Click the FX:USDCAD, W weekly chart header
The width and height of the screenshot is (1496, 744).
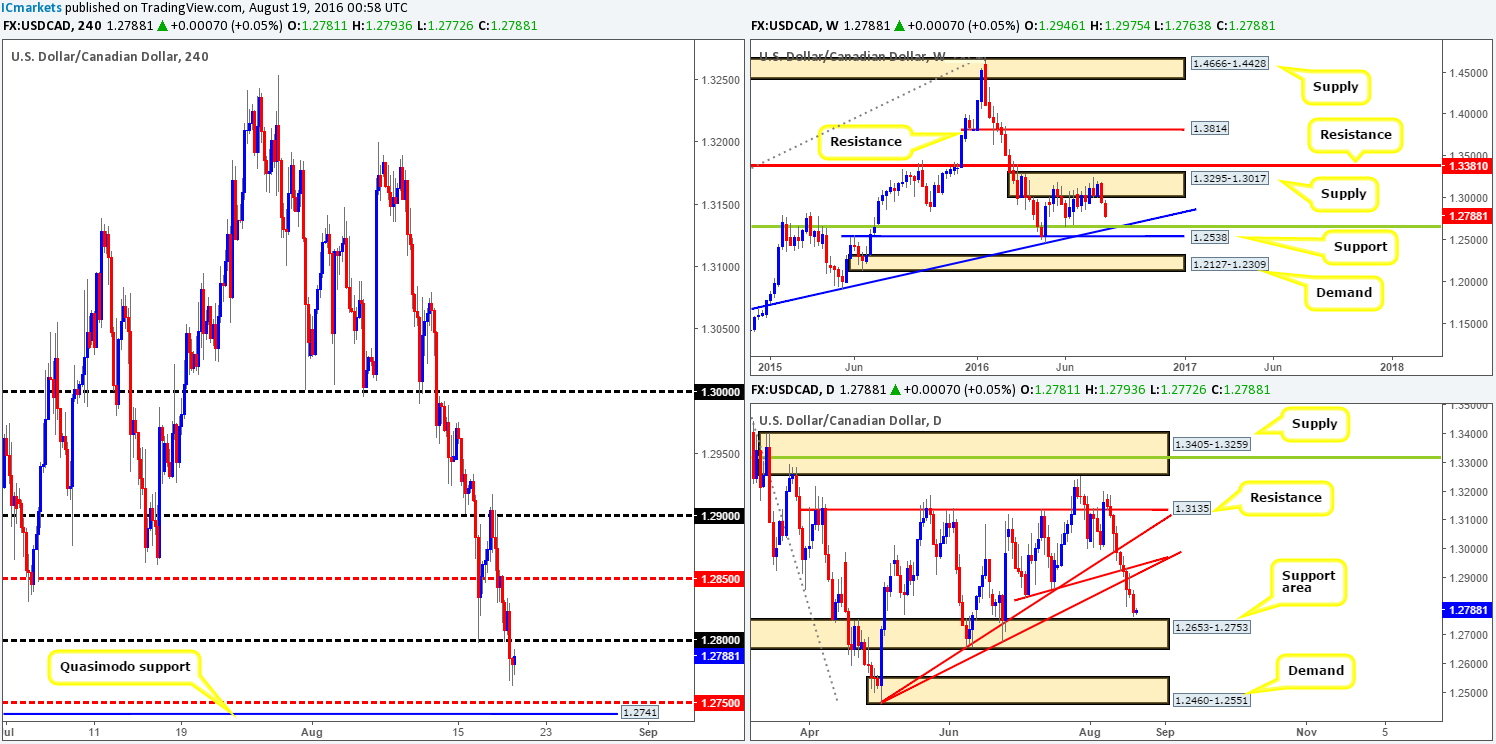(x=1013, y=25)
